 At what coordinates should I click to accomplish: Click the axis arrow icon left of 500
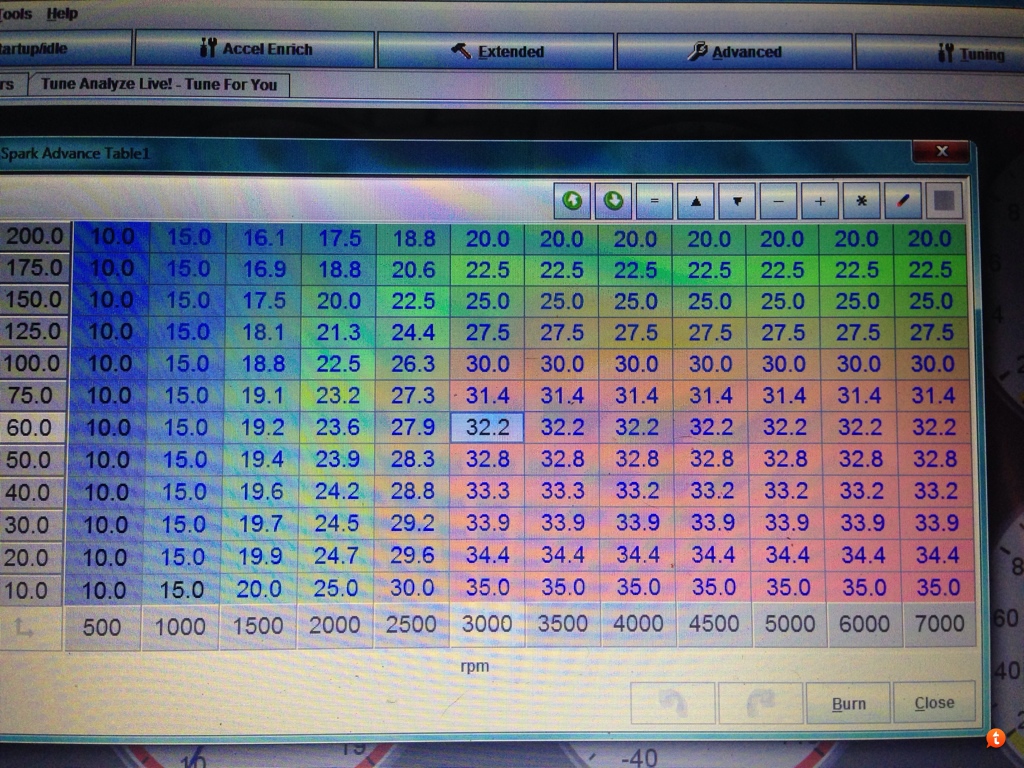pos(25,628)
